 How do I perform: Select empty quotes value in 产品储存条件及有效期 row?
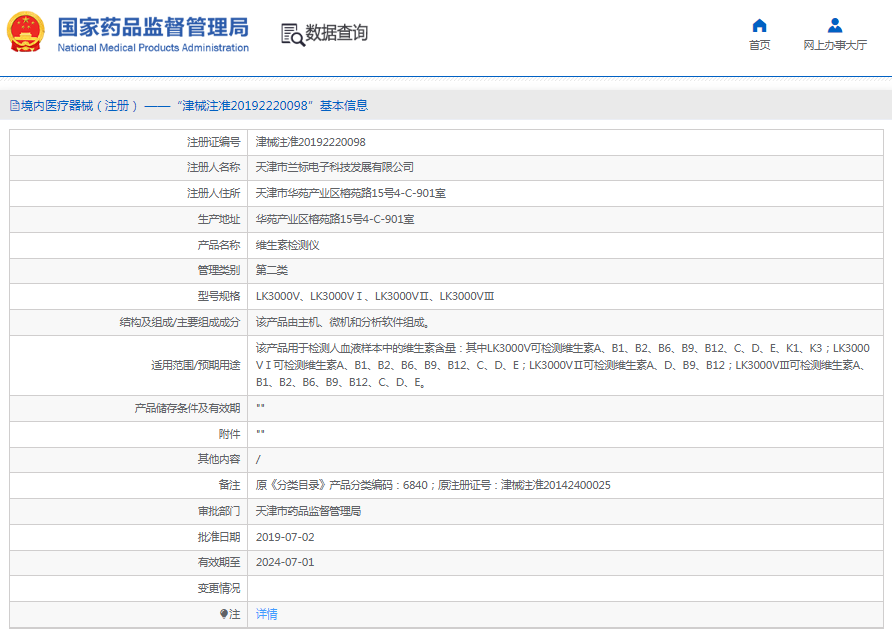261,407
